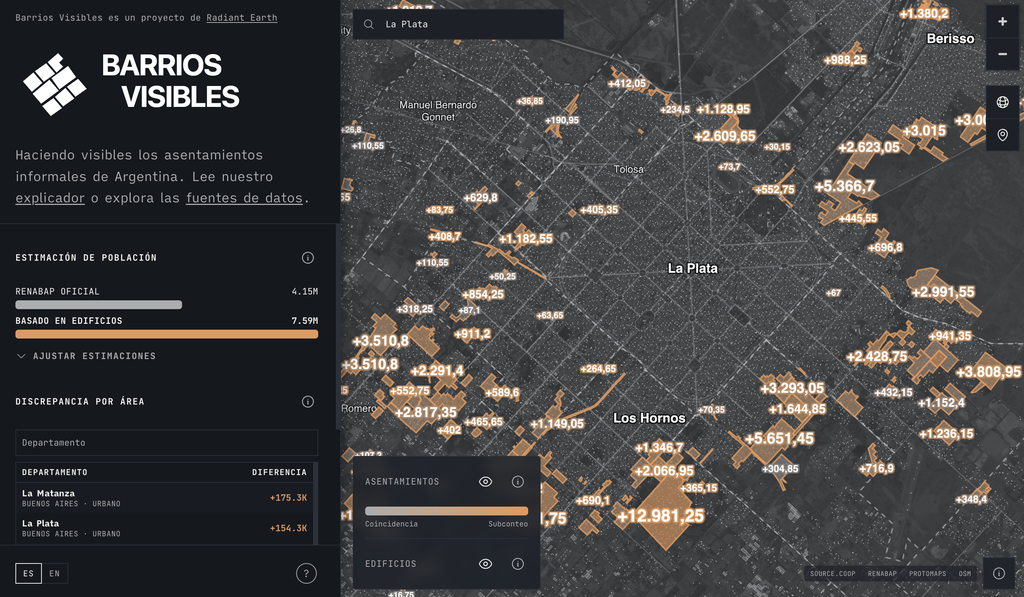Image resolution: width=1024 pixels, height=597 pixels.
Task: Open the explicador link
Action: (x=50, y=198)
